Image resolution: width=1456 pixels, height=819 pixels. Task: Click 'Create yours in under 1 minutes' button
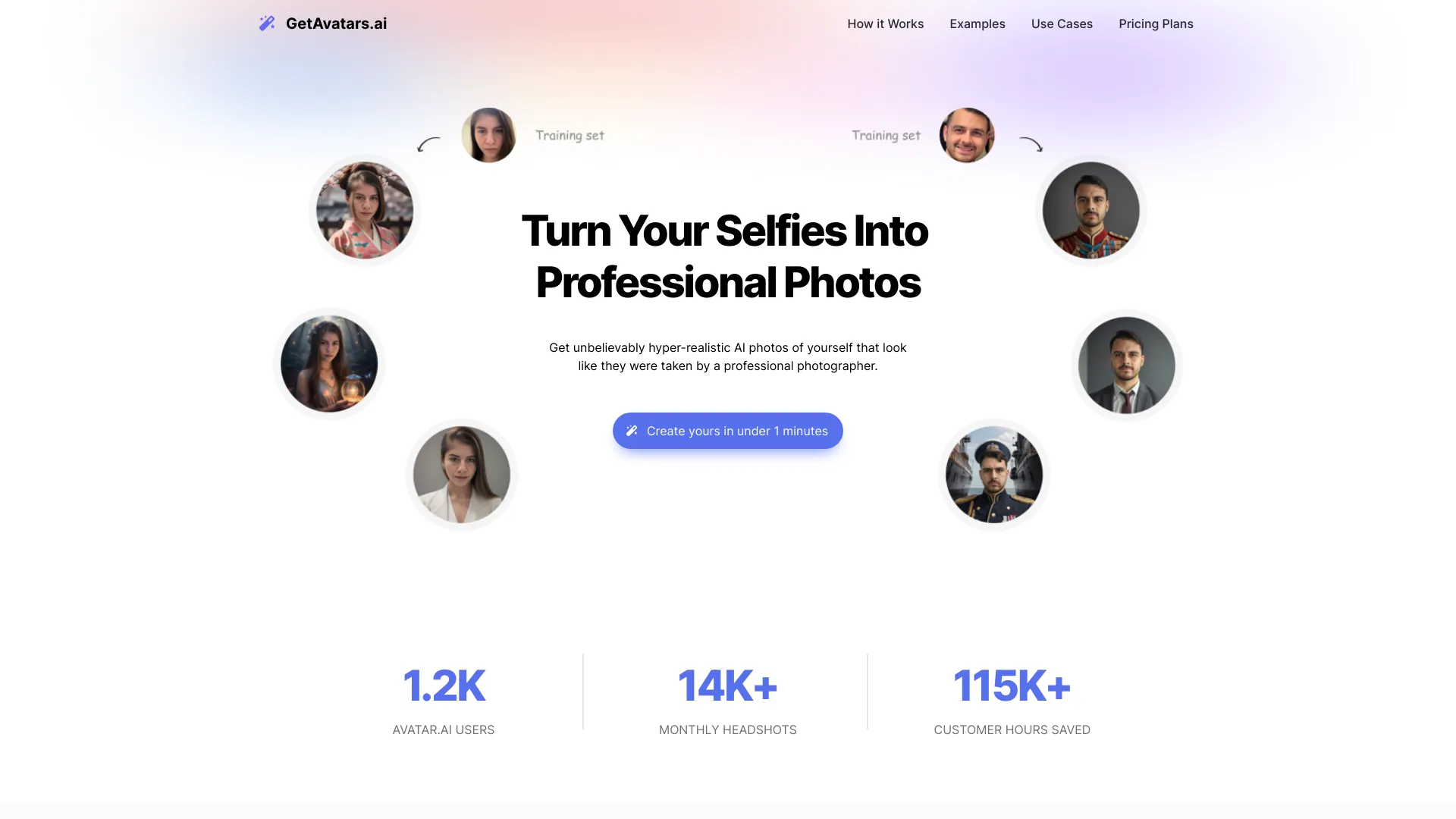(x=728, y=430)
